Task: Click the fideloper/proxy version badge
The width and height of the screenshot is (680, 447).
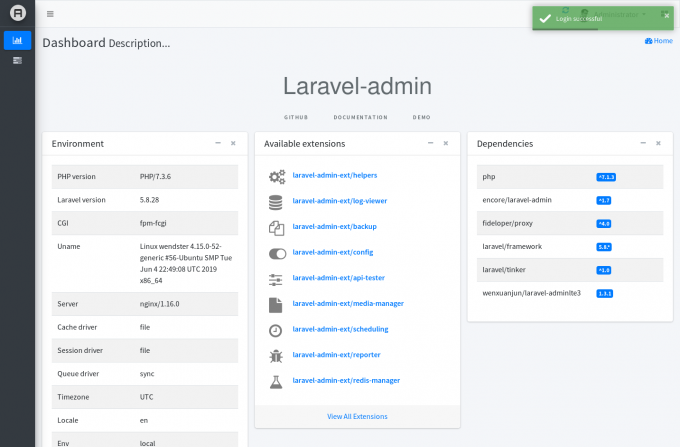Action: click(604, 224)
